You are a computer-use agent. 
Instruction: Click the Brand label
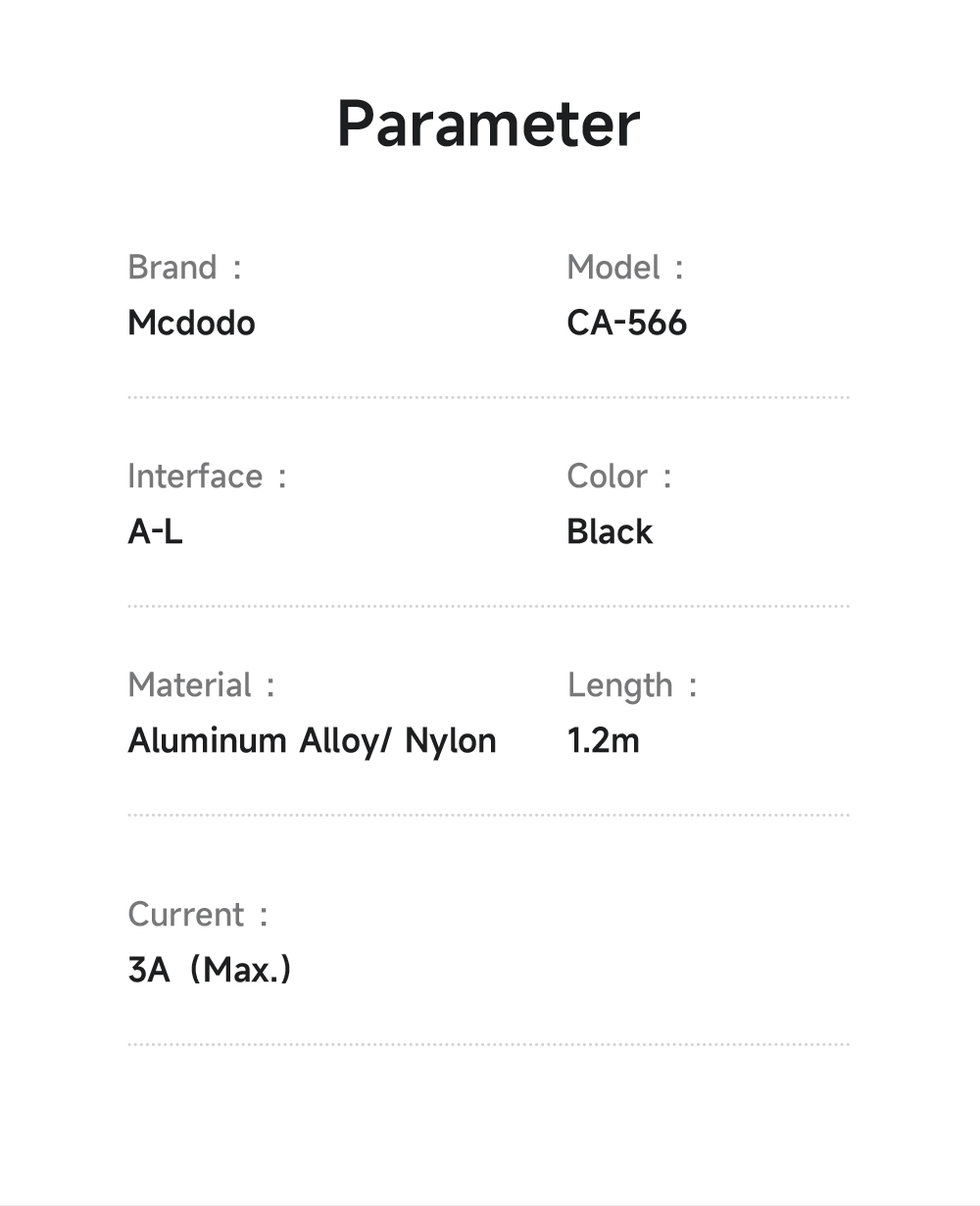172,268
